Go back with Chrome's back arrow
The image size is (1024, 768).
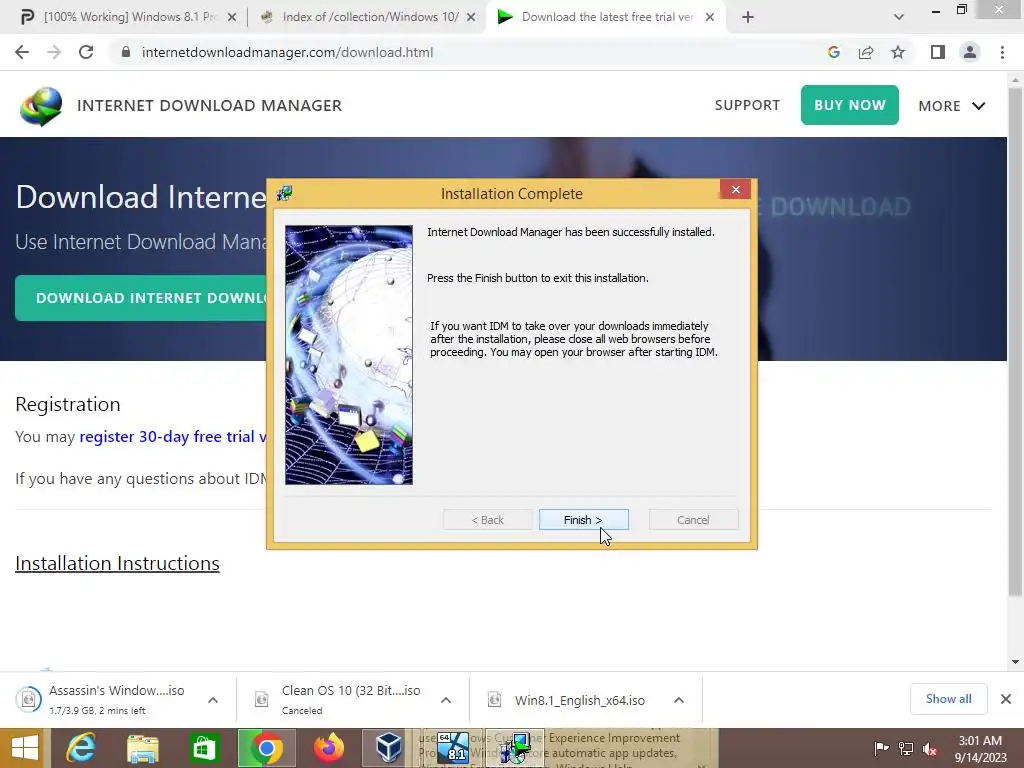tap(22, 52)
